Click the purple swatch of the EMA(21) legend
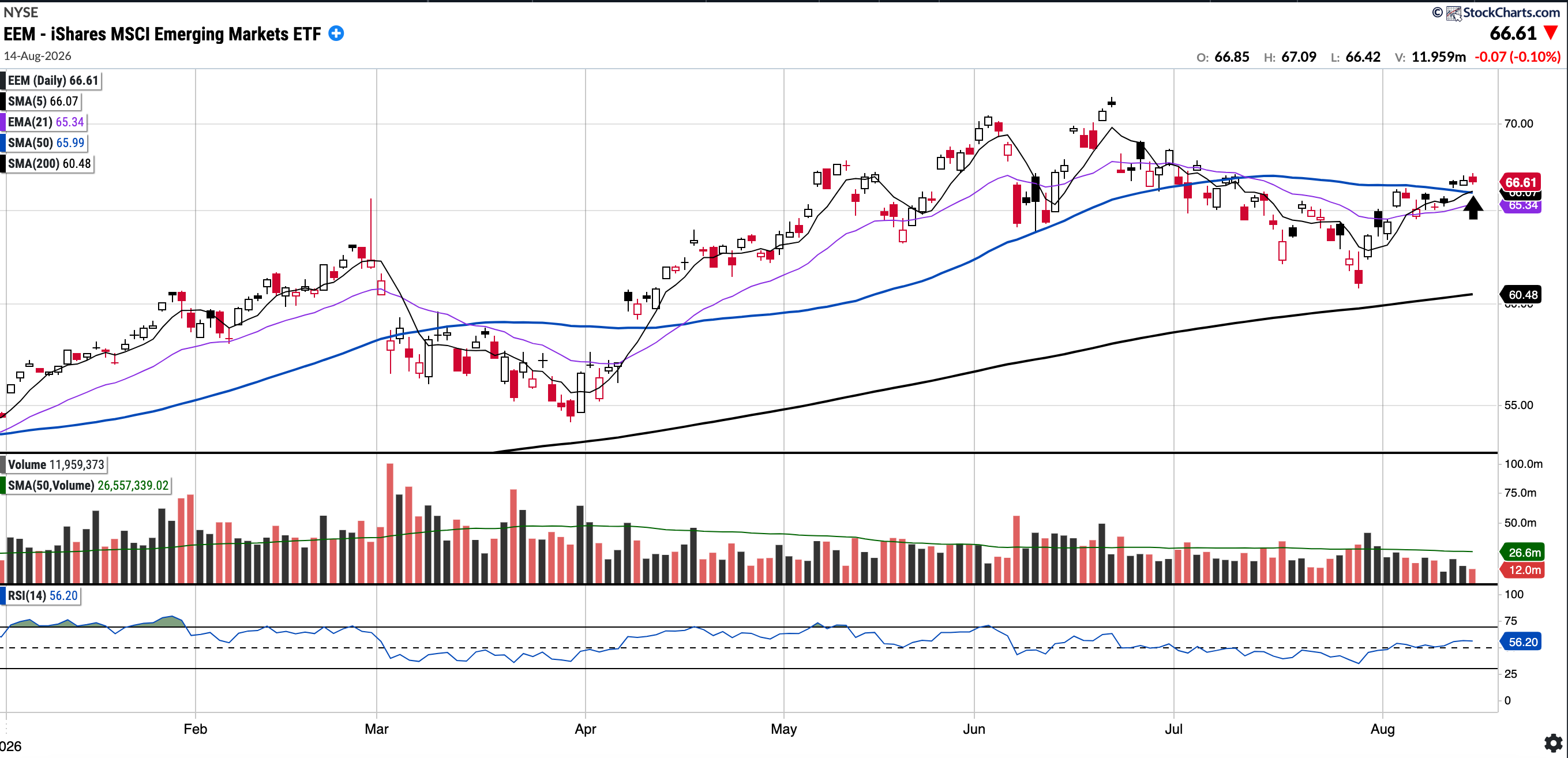The image size is (1568, 758). [x=3, y=122]
